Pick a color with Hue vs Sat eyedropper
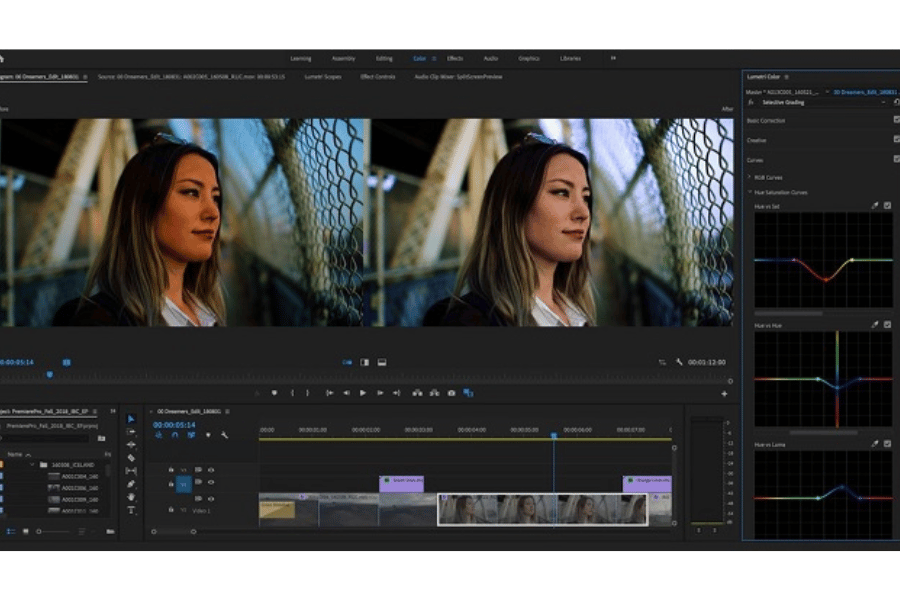The image size is (900, 600). pyautogui.click(x=875, y=206)
